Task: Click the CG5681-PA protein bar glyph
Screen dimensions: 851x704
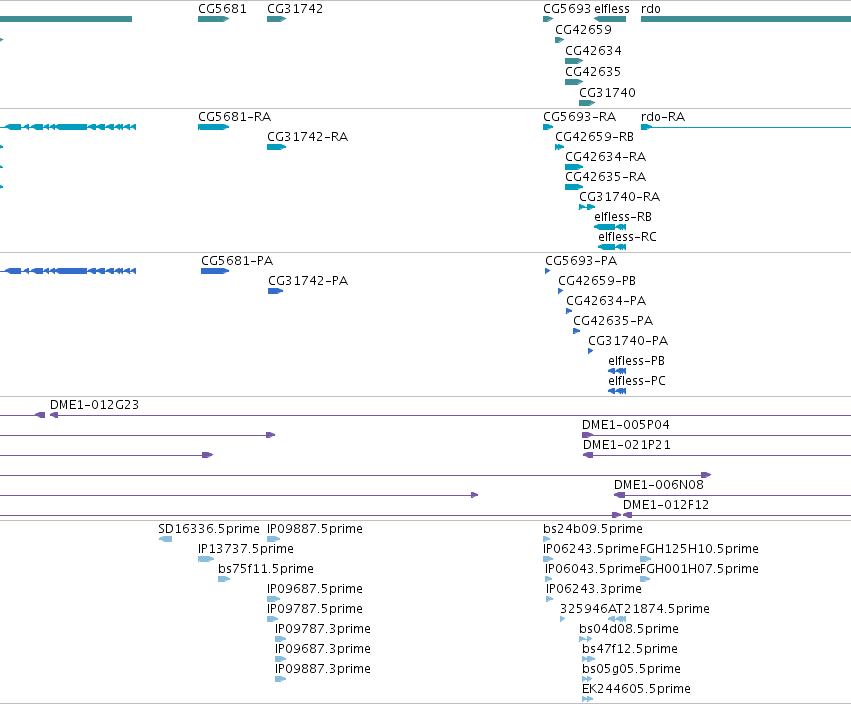Action: click(215, 271)
